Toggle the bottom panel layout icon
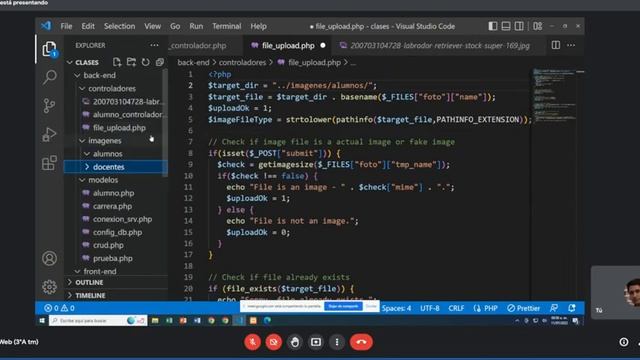Screen dimensions: 640x360 (x=506, y=26)
